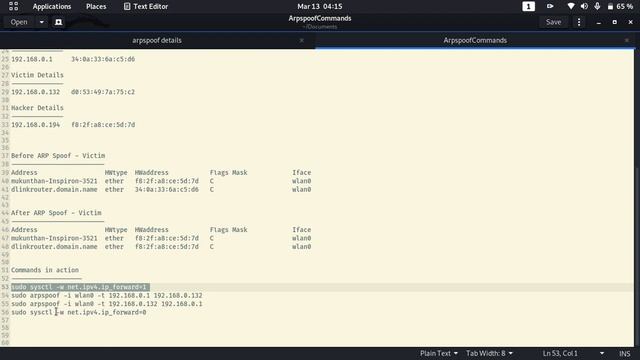640x360 pixels.
Task: Click the Address HWtype header on line 39
Action: tap(161, 172)
